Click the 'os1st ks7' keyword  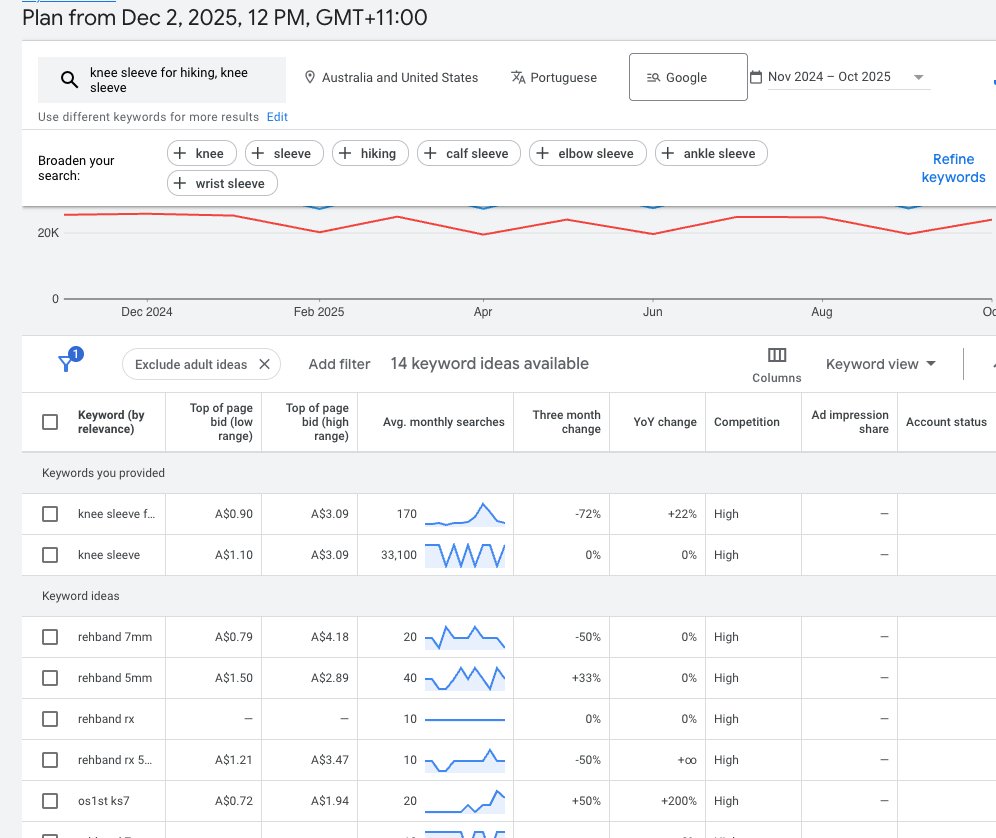[x=104, y=801]
